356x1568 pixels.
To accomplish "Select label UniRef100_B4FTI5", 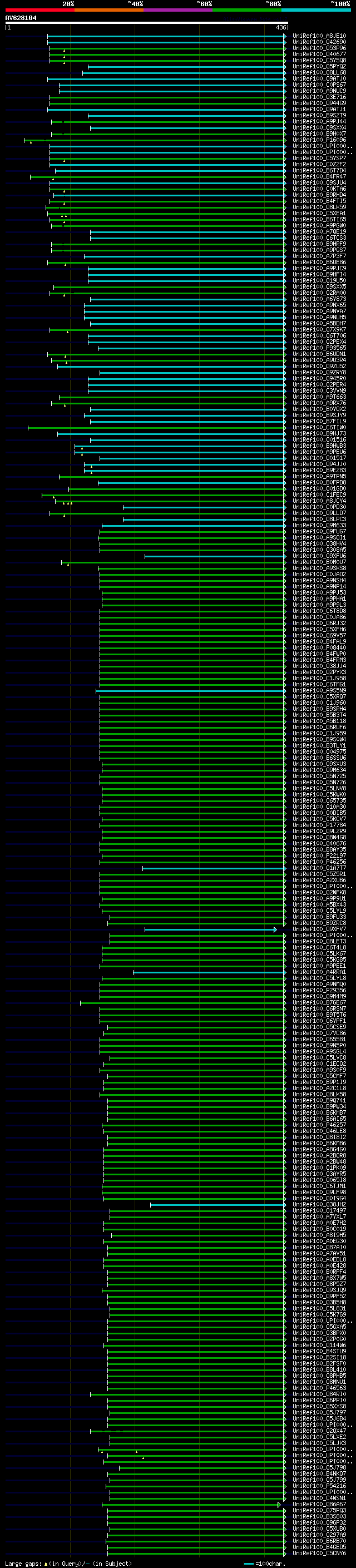I will tap(319, 201).
